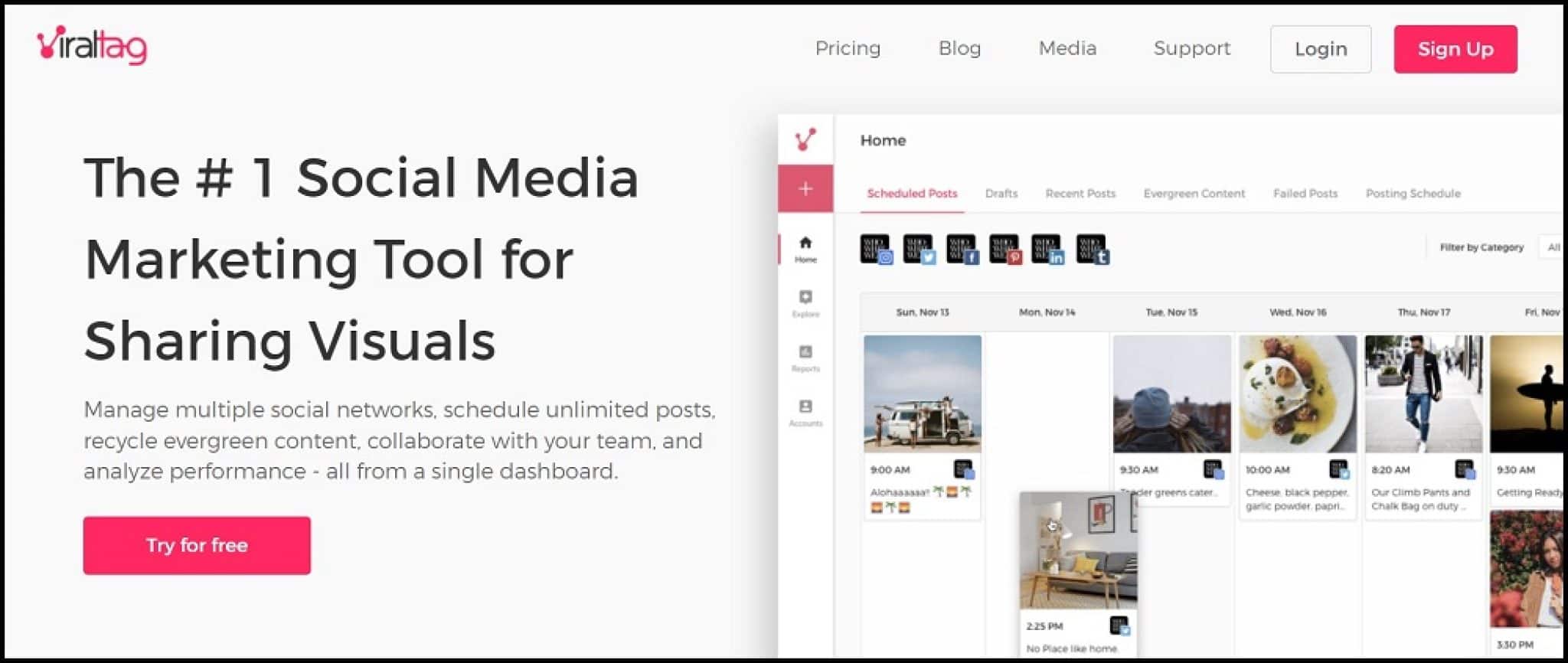
Task: Open the blue beanie post thumbnail
Action: 1171,394
